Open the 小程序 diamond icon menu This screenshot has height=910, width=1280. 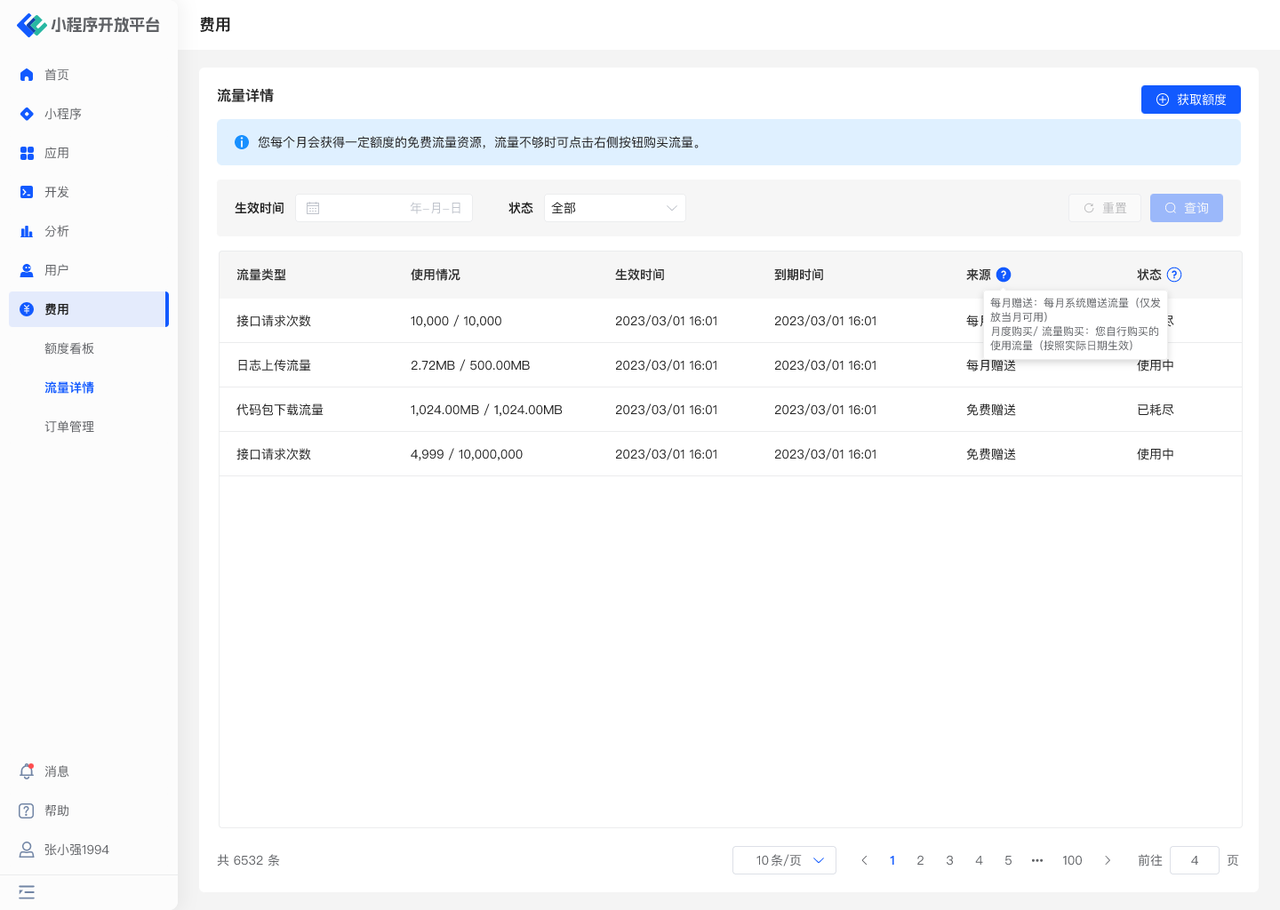click(x=27, y=114)
